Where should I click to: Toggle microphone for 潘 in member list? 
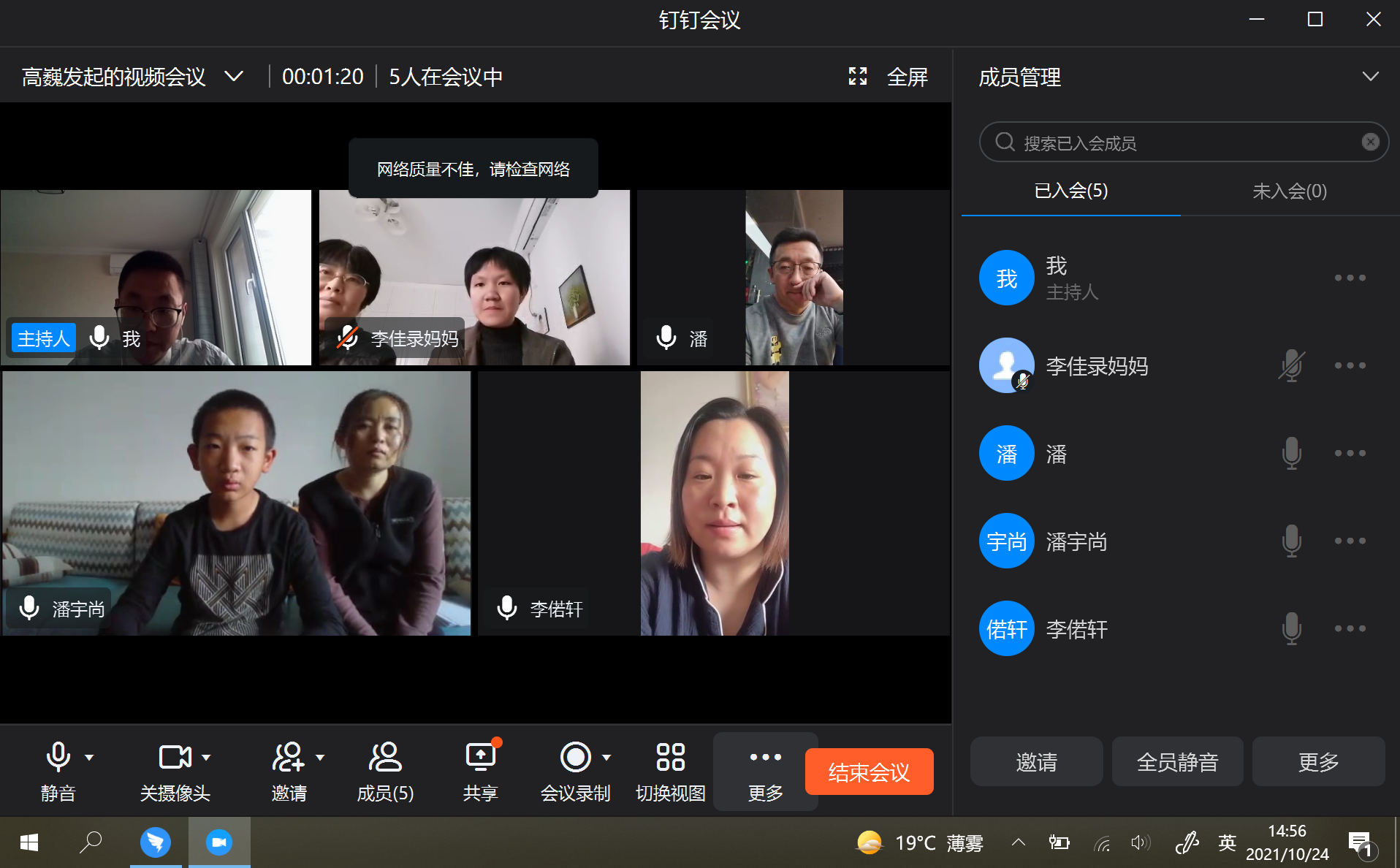click(1291, 453)
